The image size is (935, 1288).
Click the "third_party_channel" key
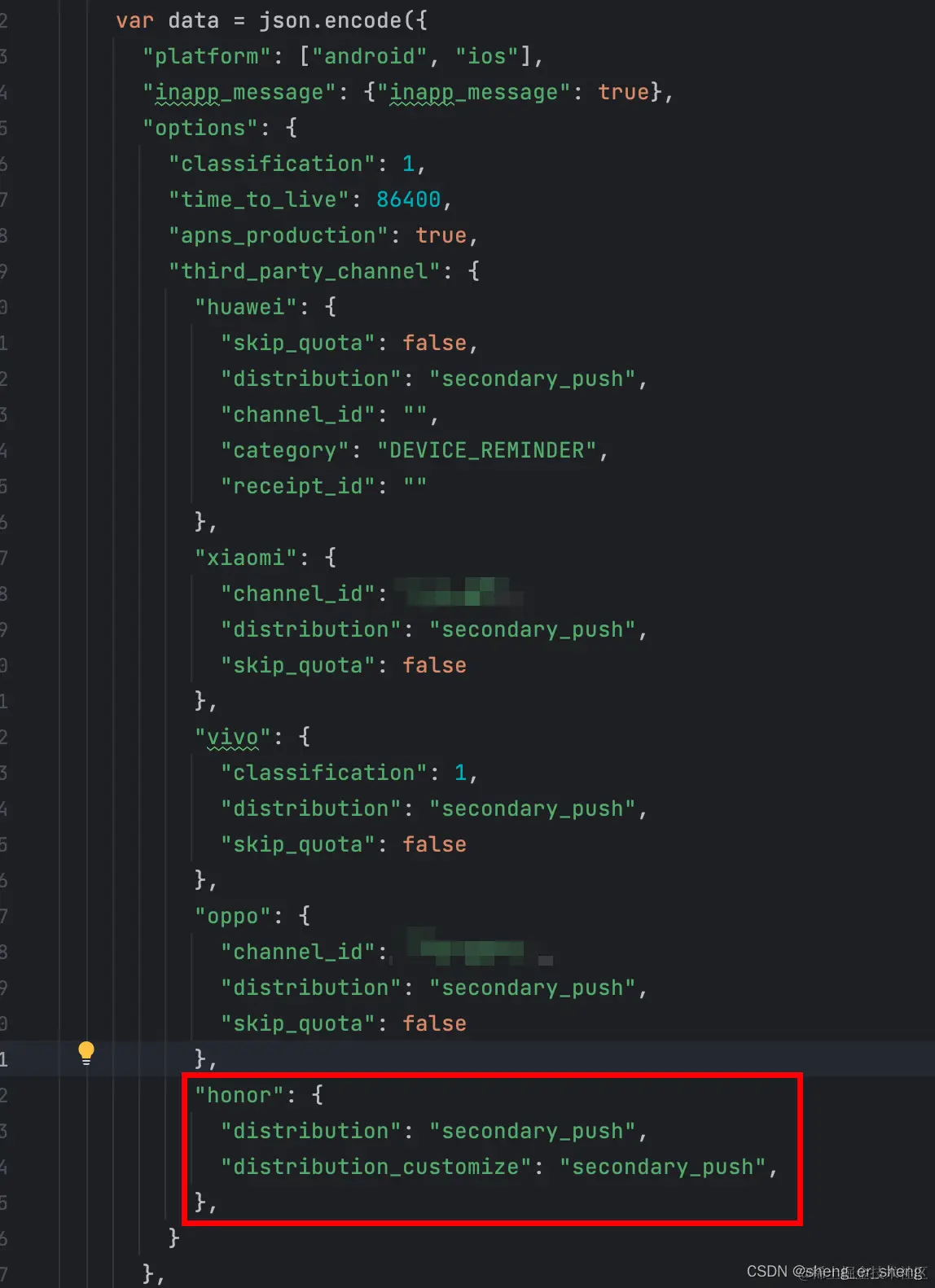[x=305, y=271]
